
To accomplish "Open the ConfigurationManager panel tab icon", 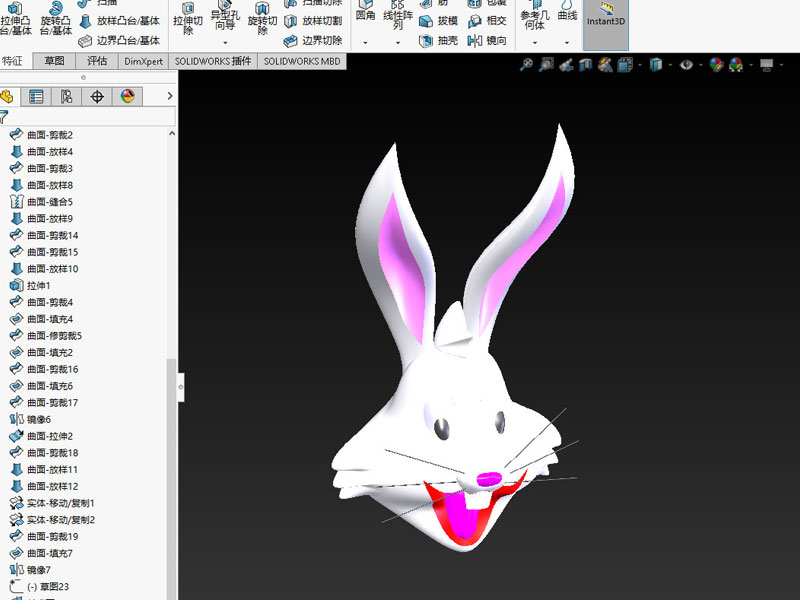I will click(66, 97).
